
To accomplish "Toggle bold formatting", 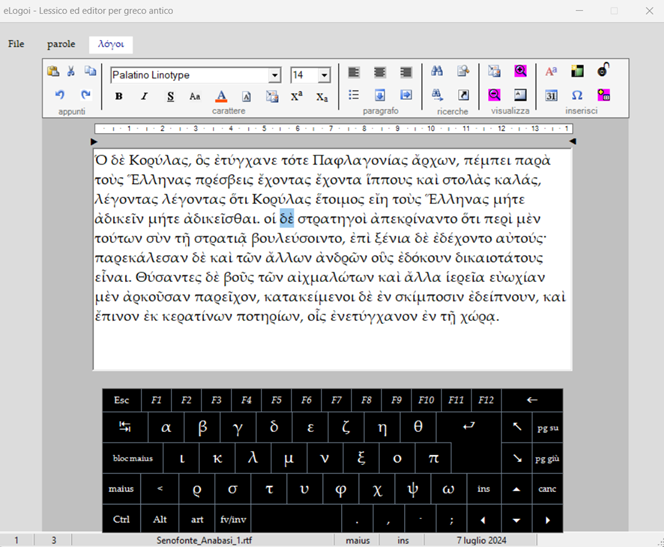I will point(119,96).
